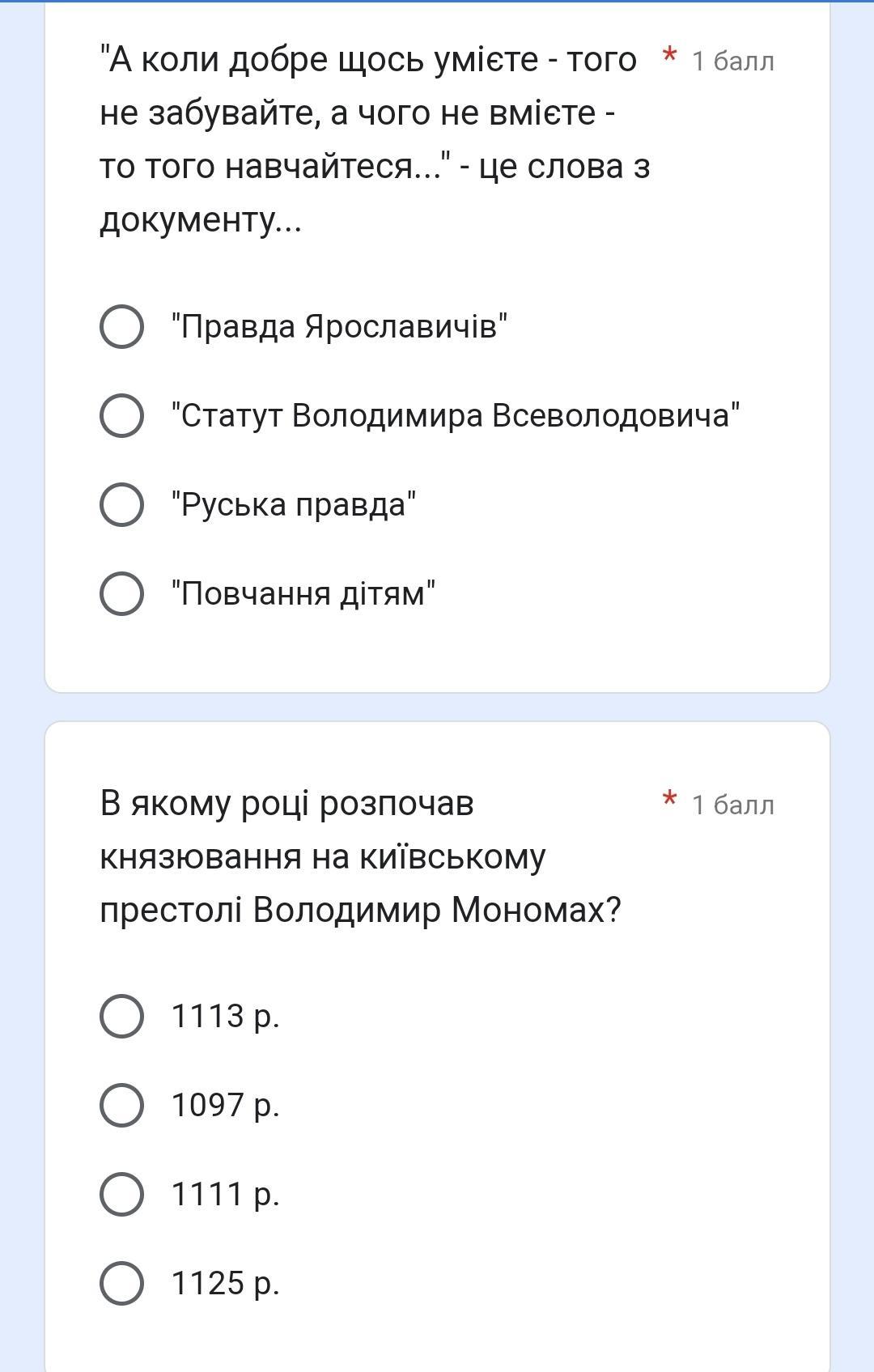
Task: Choose the "Статут Володимира Всеволодовича" radio circle
Action: (x=122, y=416)
